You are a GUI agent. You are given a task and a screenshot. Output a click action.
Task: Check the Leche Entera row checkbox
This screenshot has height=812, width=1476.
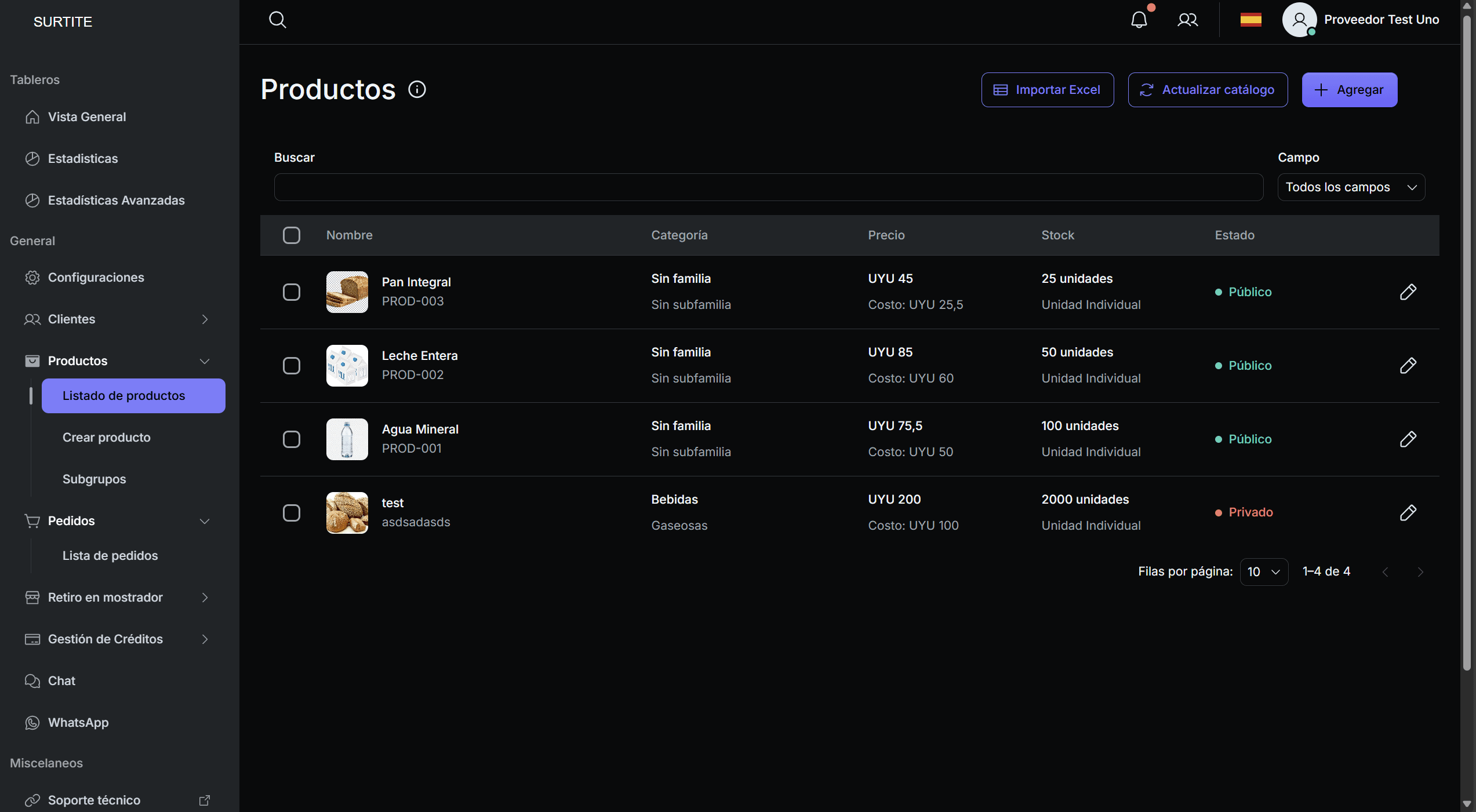[291, 366]
